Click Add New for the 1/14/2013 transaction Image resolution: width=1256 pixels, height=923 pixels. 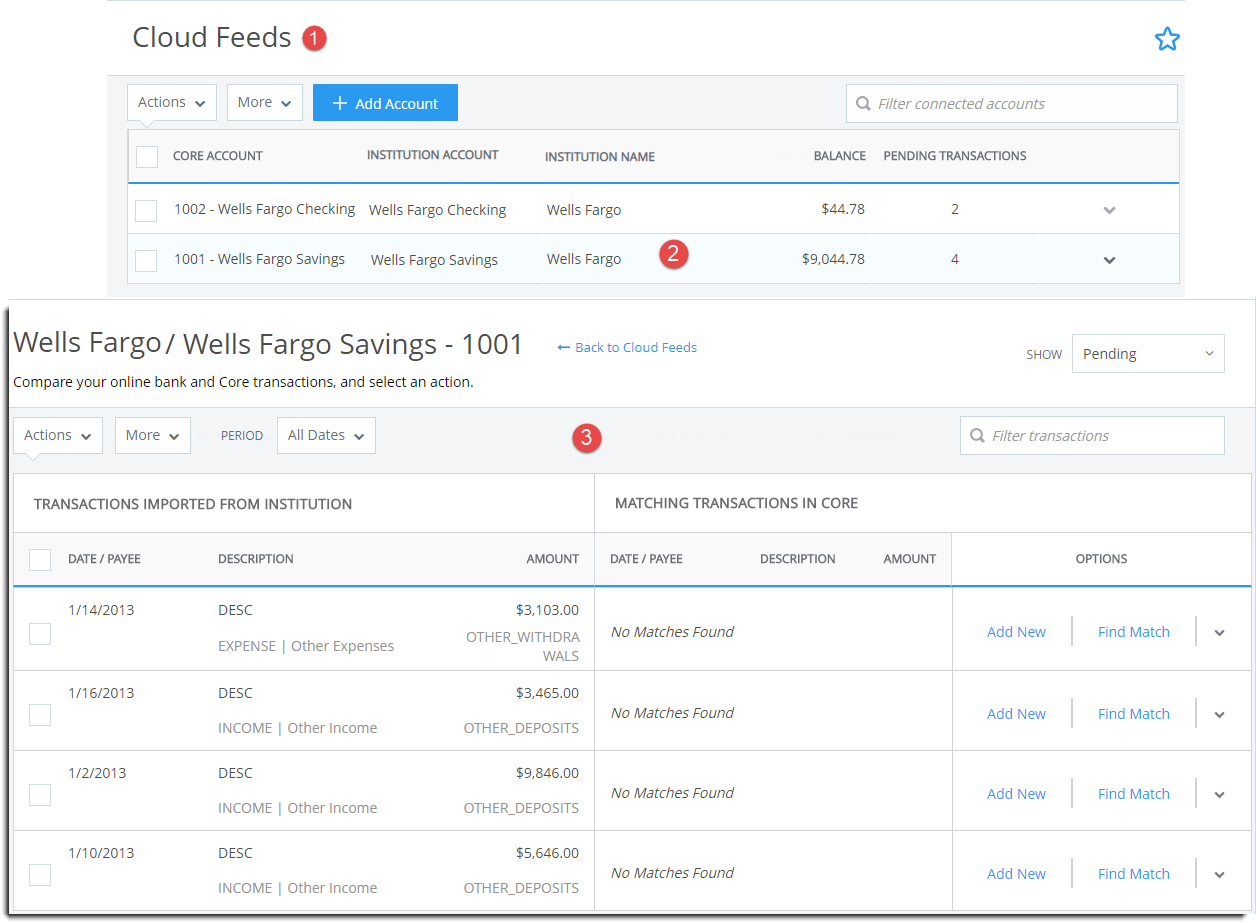point(1016,632)
